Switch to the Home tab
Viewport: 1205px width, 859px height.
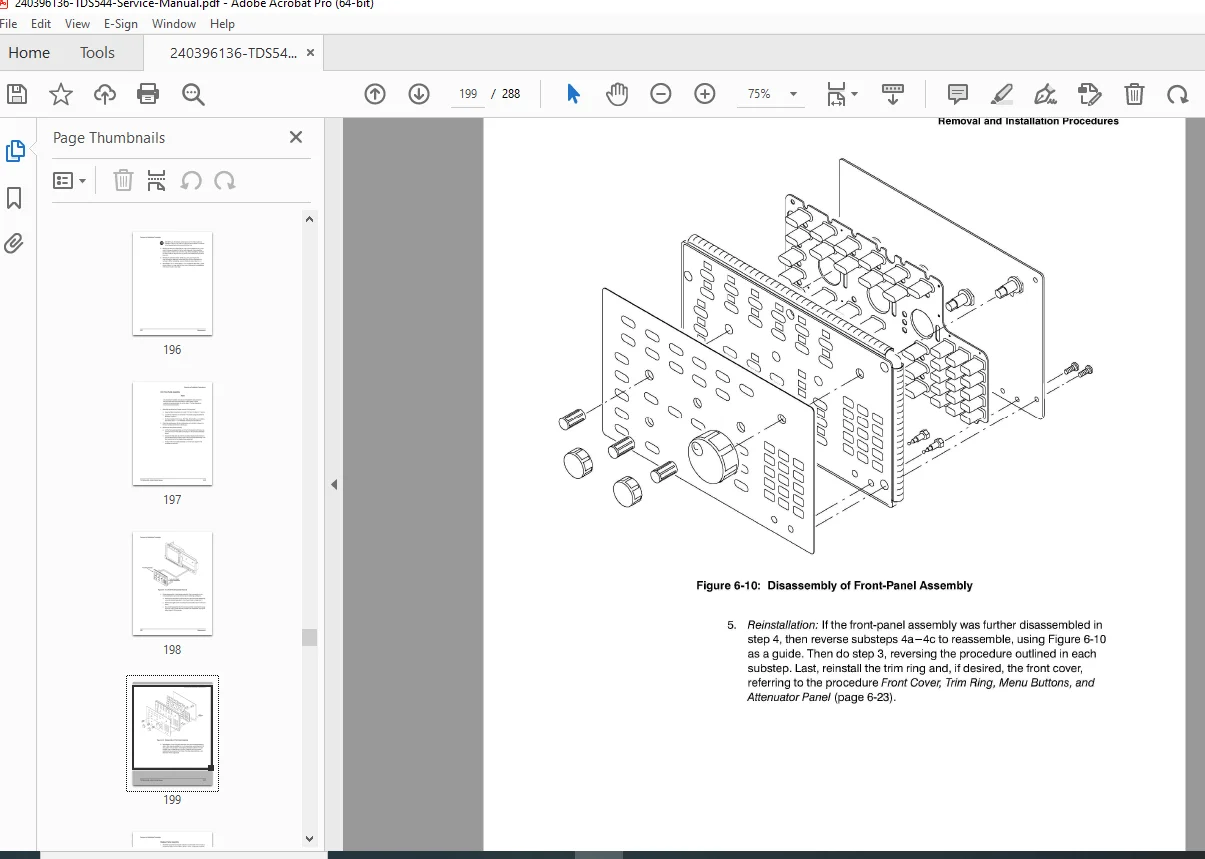pos(29,53)
